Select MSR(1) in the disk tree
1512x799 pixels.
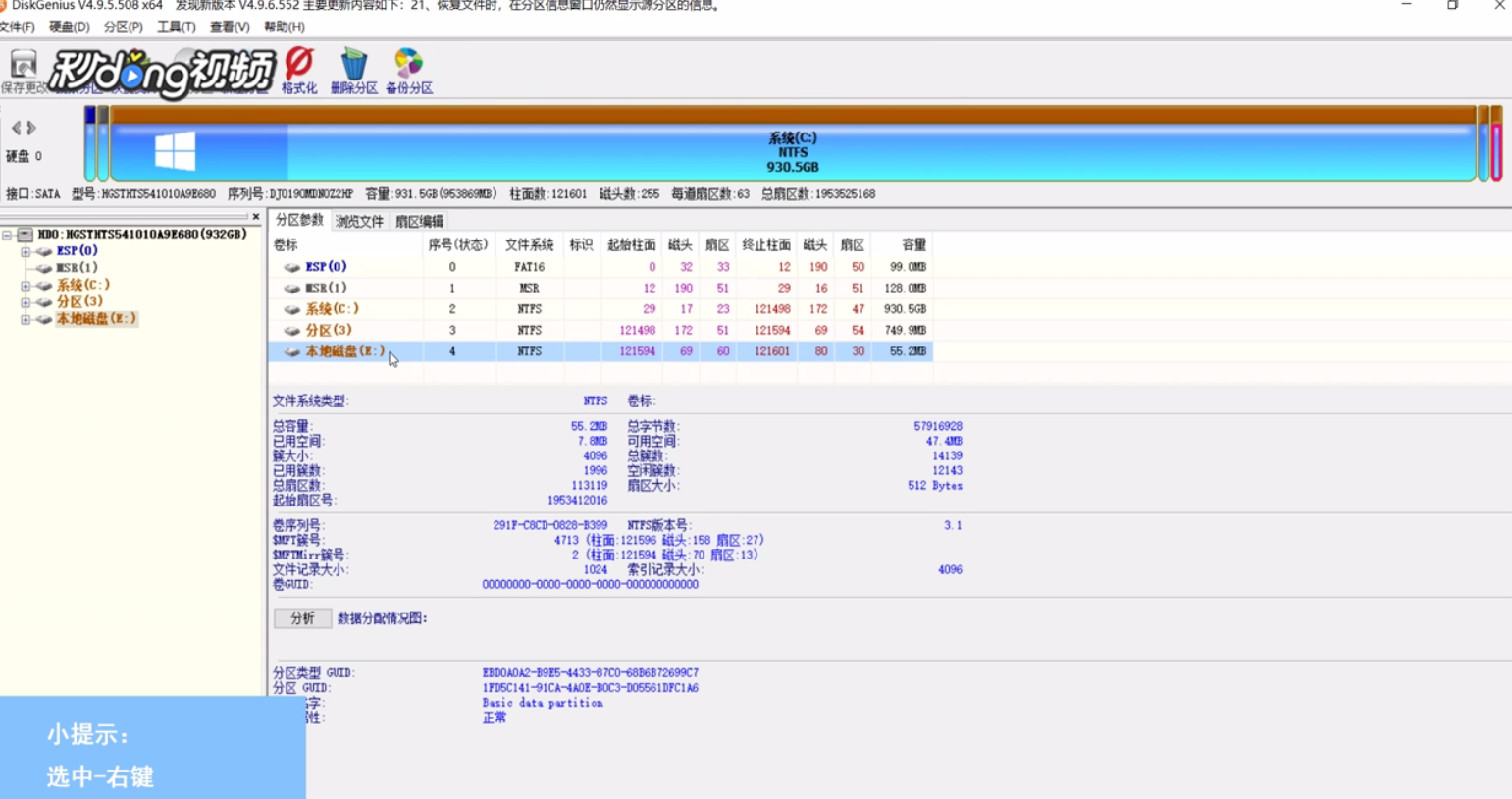77,268
